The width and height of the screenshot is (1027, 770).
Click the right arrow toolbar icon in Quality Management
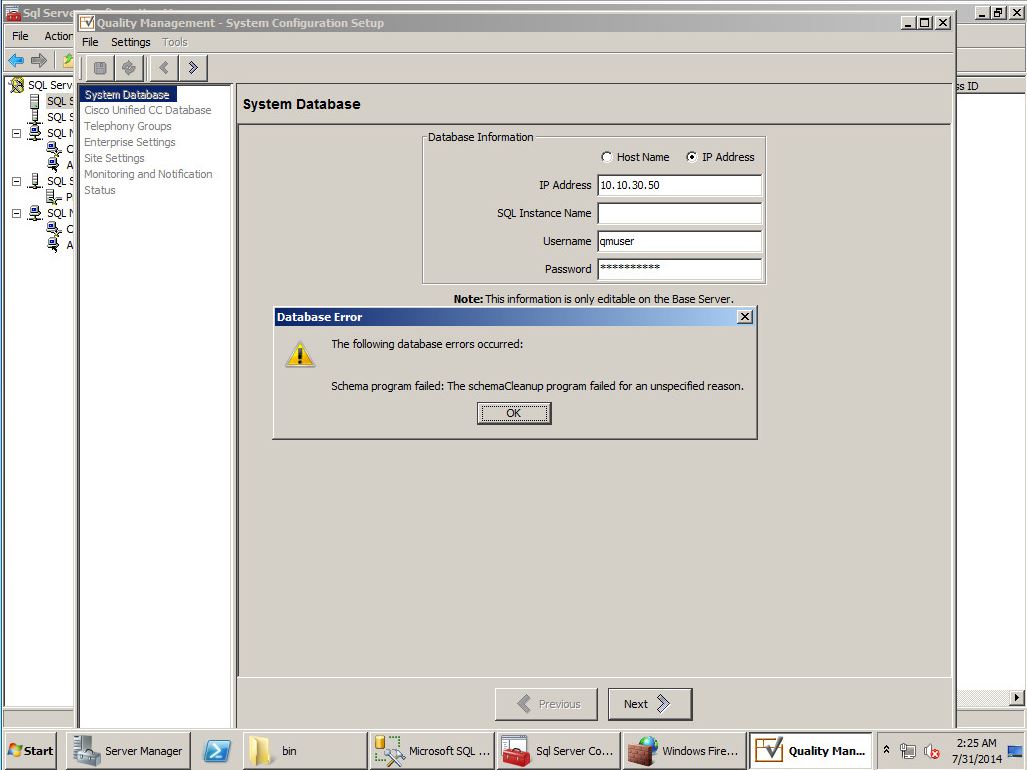pos(193,67)
